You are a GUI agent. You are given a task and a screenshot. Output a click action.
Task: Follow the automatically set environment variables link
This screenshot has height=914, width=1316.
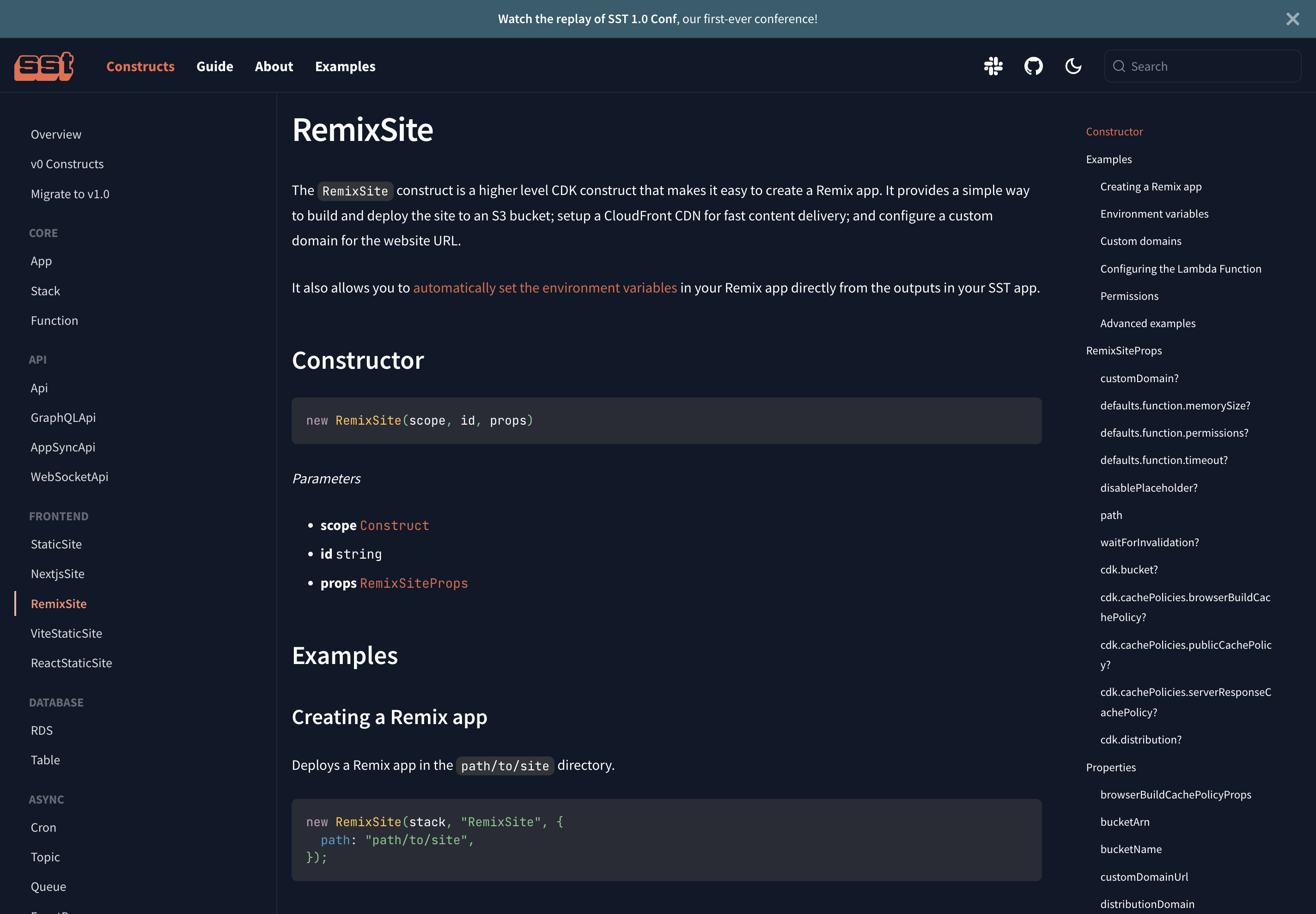(x=545, y=287)
